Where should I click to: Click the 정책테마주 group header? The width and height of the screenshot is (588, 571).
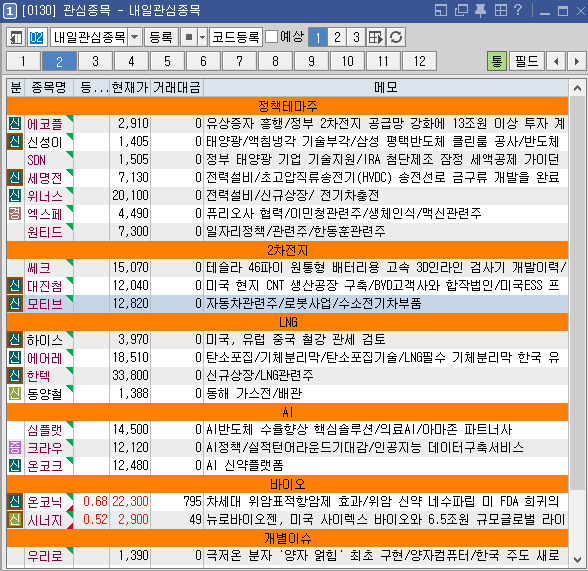pyautogui.click(x=288, y=106)
